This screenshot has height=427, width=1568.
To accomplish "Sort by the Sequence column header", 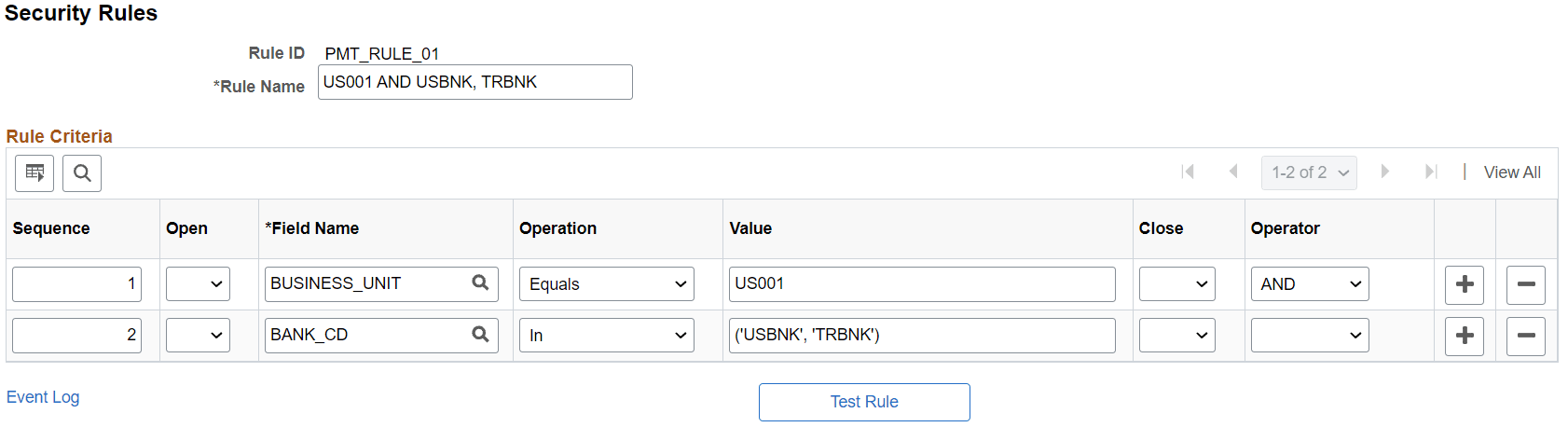I will coord(51,228).
